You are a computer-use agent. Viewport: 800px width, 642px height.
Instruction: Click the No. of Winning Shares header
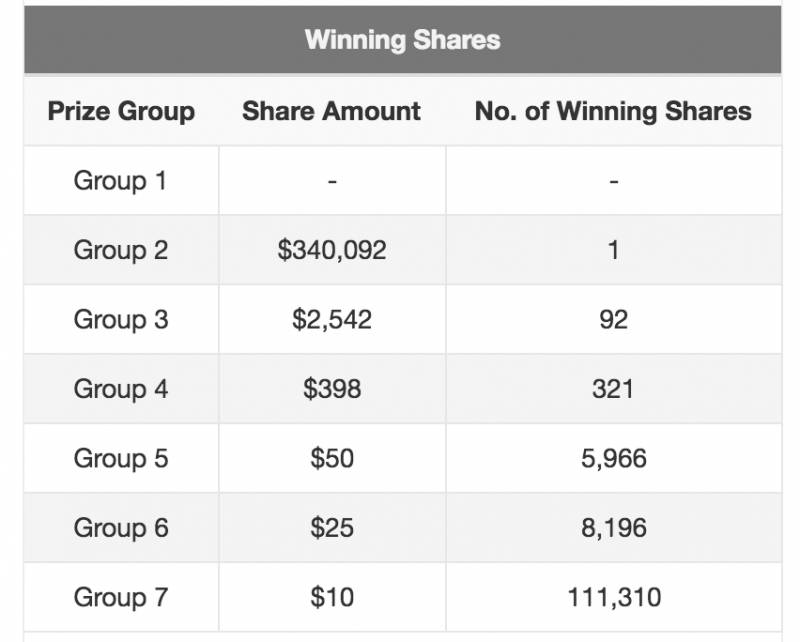coord(613,111)
